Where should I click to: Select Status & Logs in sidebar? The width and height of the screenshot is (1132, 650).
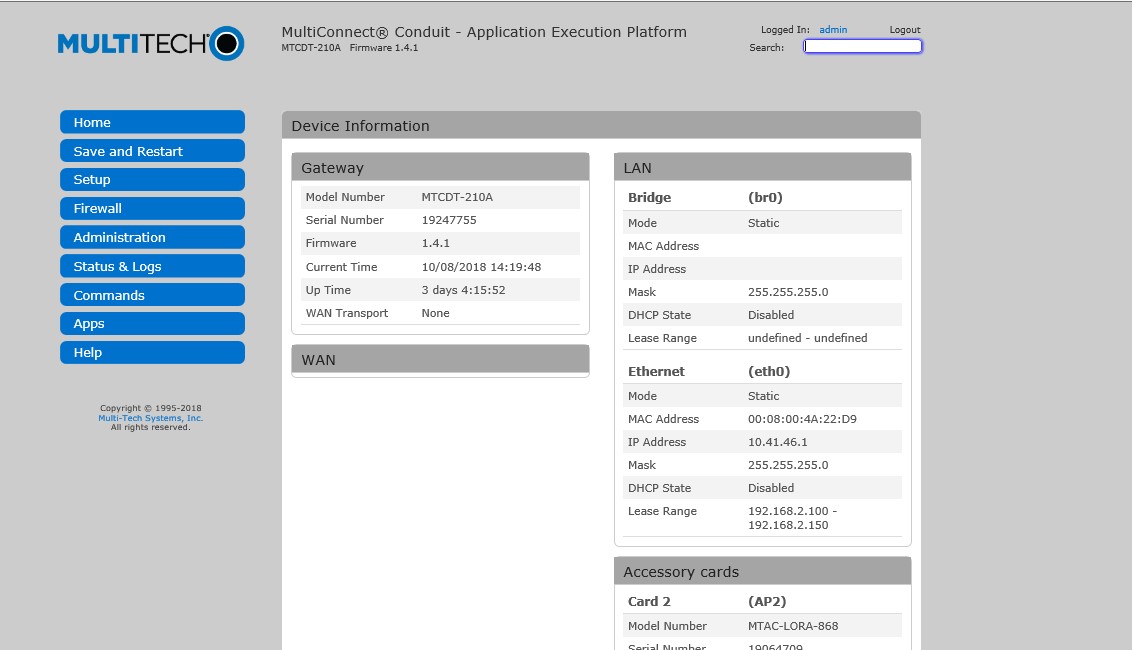tap(152, 266)
